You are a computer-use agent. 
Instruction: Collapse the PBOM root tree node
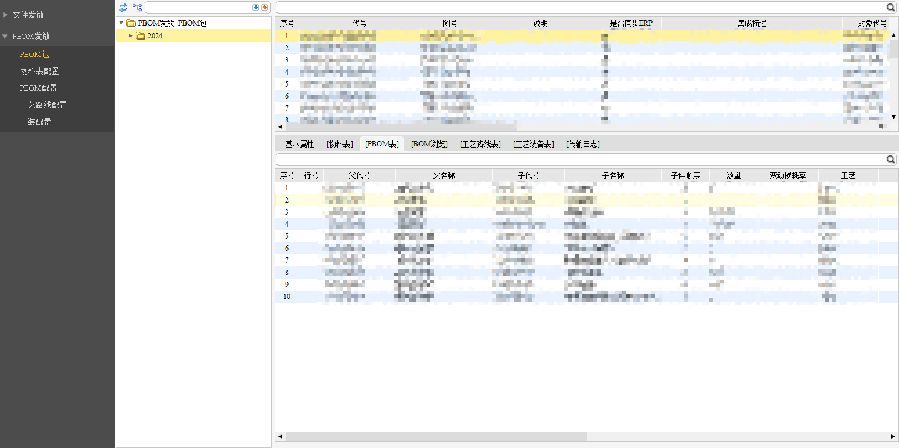(x=121, y=22)
